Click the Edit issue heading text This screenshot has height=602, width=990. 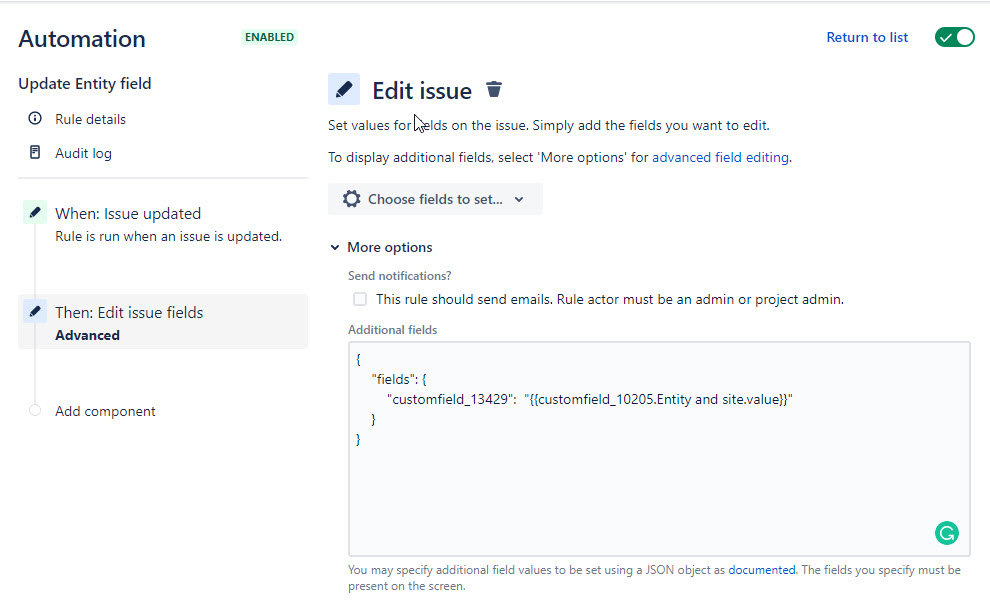pyautogui.click(x=422, y=90)
